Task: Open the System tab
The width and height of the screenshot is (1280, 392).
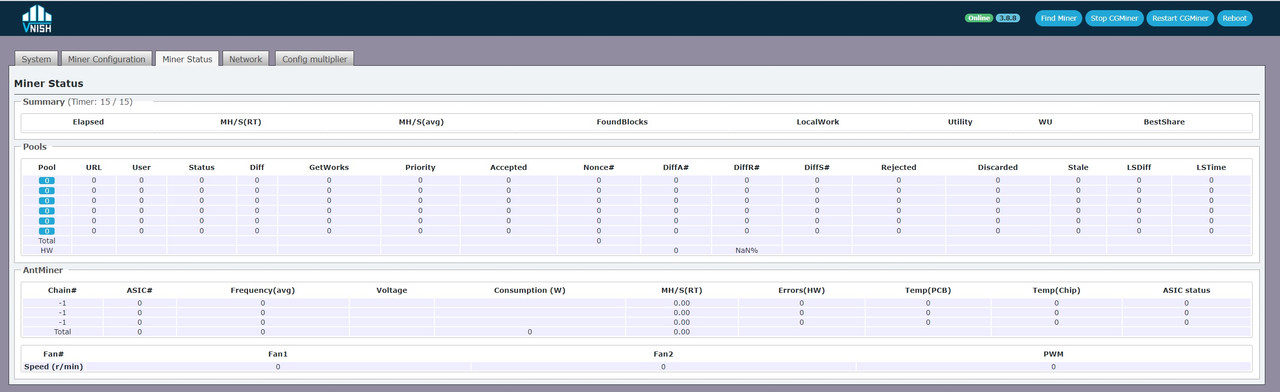Action: pos(36,59)
